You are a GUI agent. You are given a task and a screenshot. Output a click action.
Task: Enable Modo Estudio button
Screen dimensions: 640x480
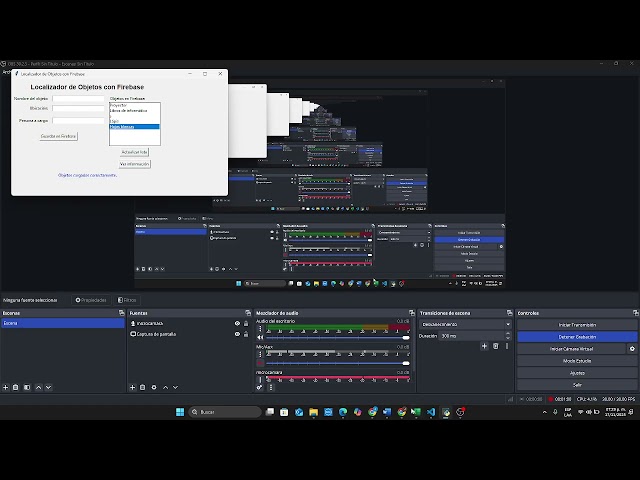pyautogui.click(x=577, y=361)
